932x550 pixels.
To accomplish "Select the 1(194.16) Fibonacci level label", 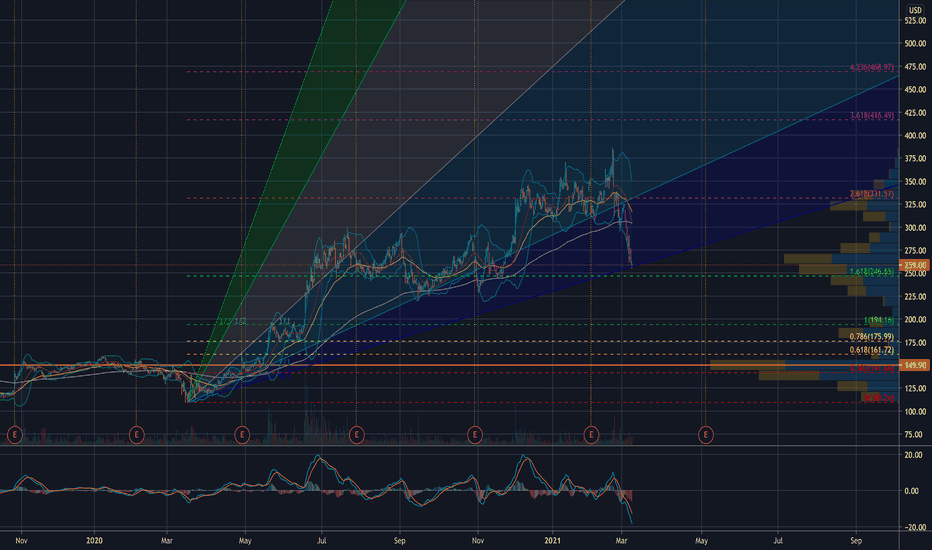I will pyautogui.click(x=879, y=320).
